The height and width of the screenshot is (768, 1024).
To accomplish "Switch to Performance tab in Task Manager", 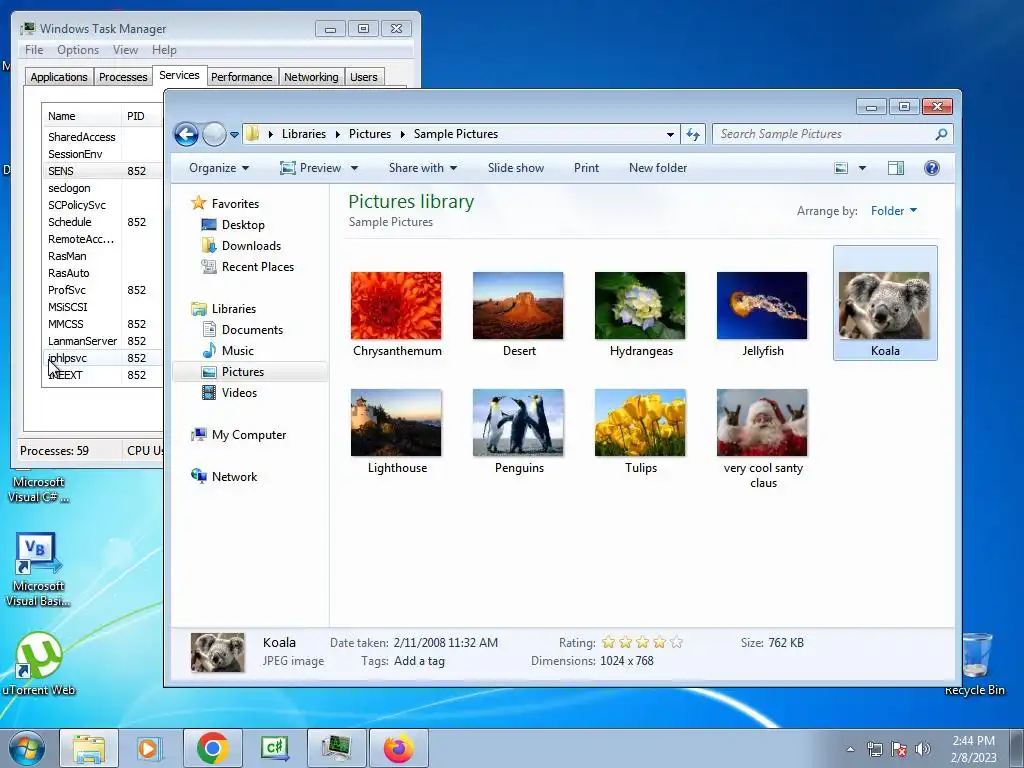I will click(242, 77).
